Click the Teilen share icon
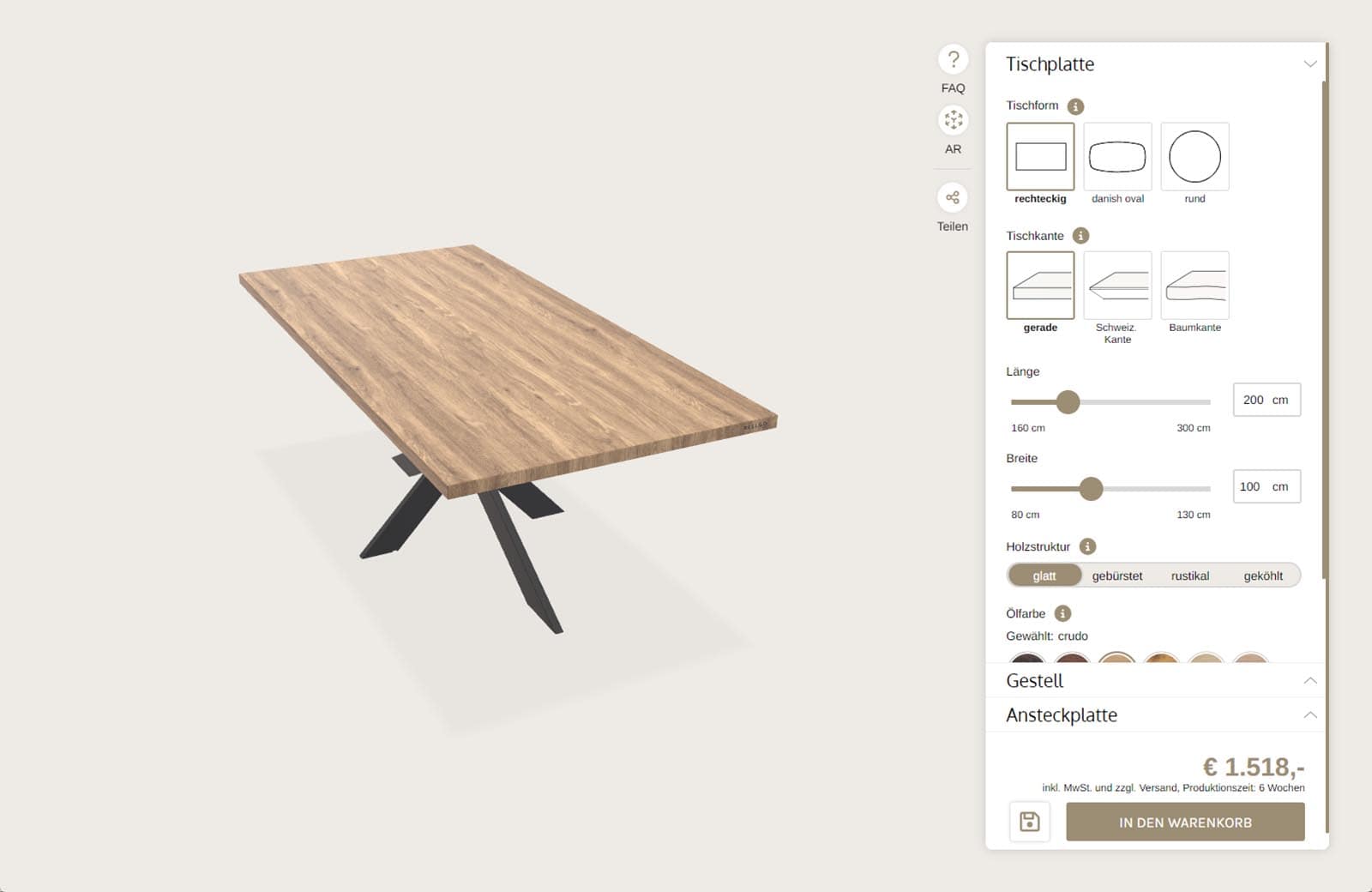This screenshot has height=892, width=1372. tap(953, 198)
